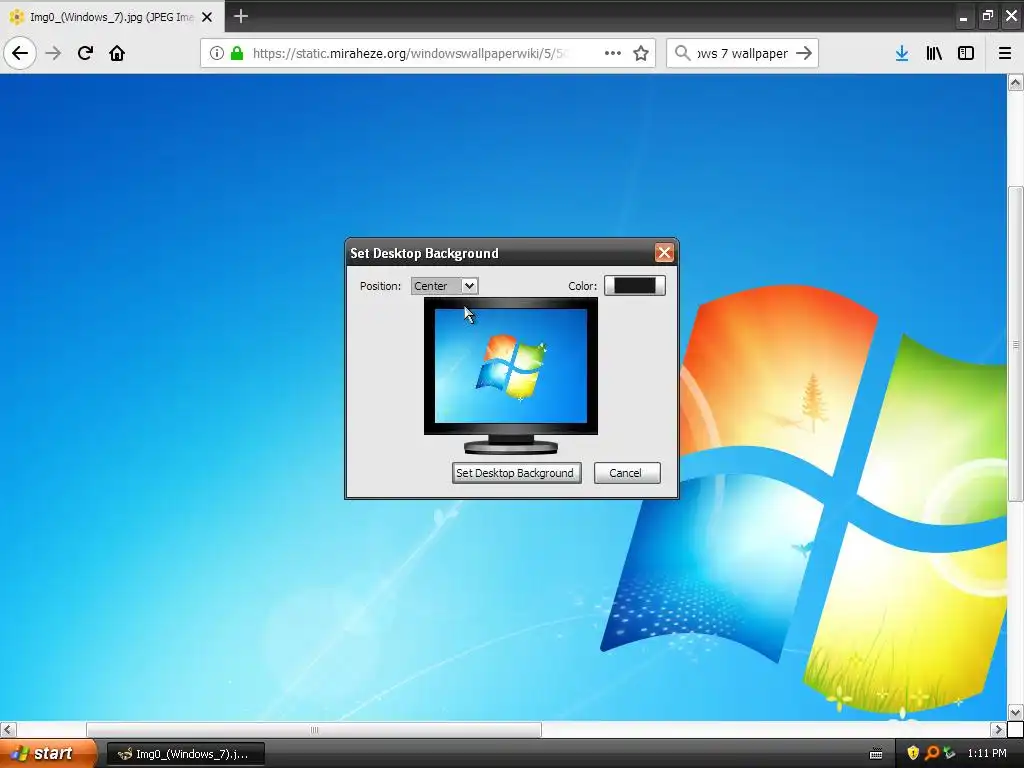Click the Set Desktop Background button

point(516,473)
